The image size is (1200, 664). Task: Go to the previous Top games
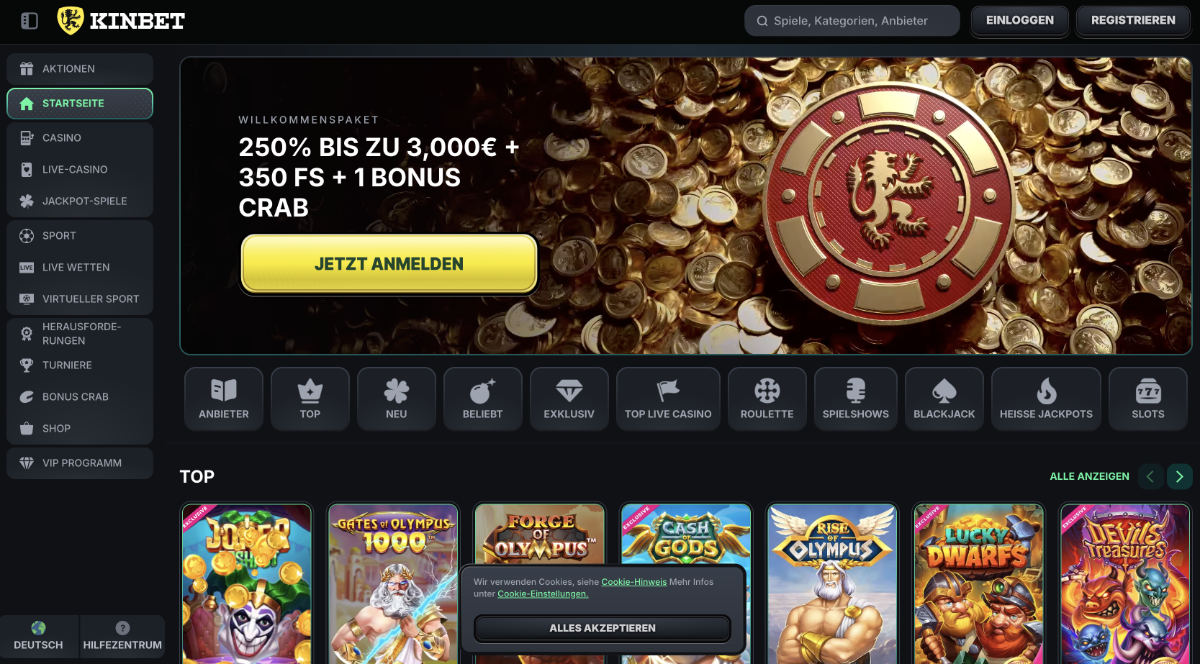tap(1151, 477)
